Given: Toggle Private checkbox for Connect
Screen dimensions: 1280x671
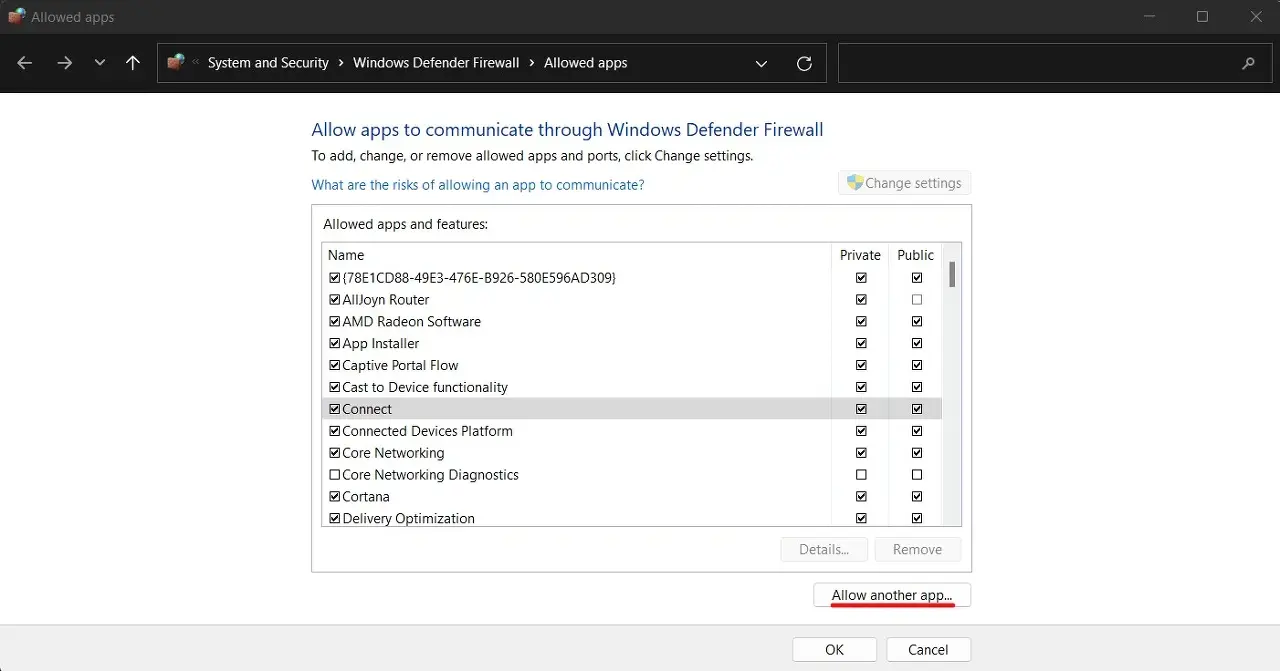Looking at the screenshot, I should tap(861, 409).
